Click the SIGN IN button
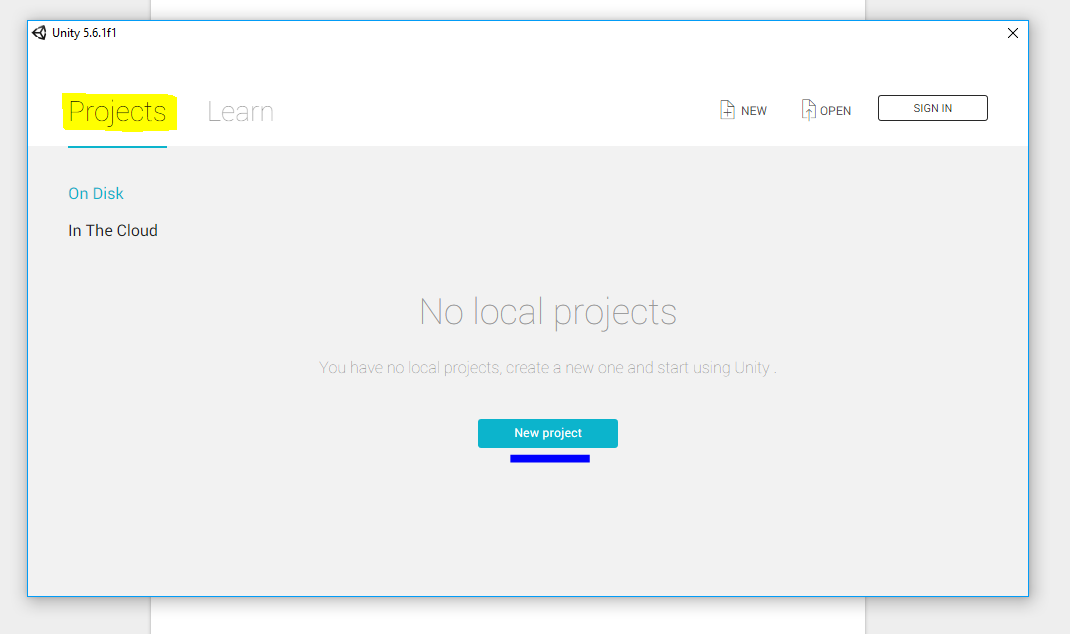This screenshot has width=1070, height=634. 932,108
